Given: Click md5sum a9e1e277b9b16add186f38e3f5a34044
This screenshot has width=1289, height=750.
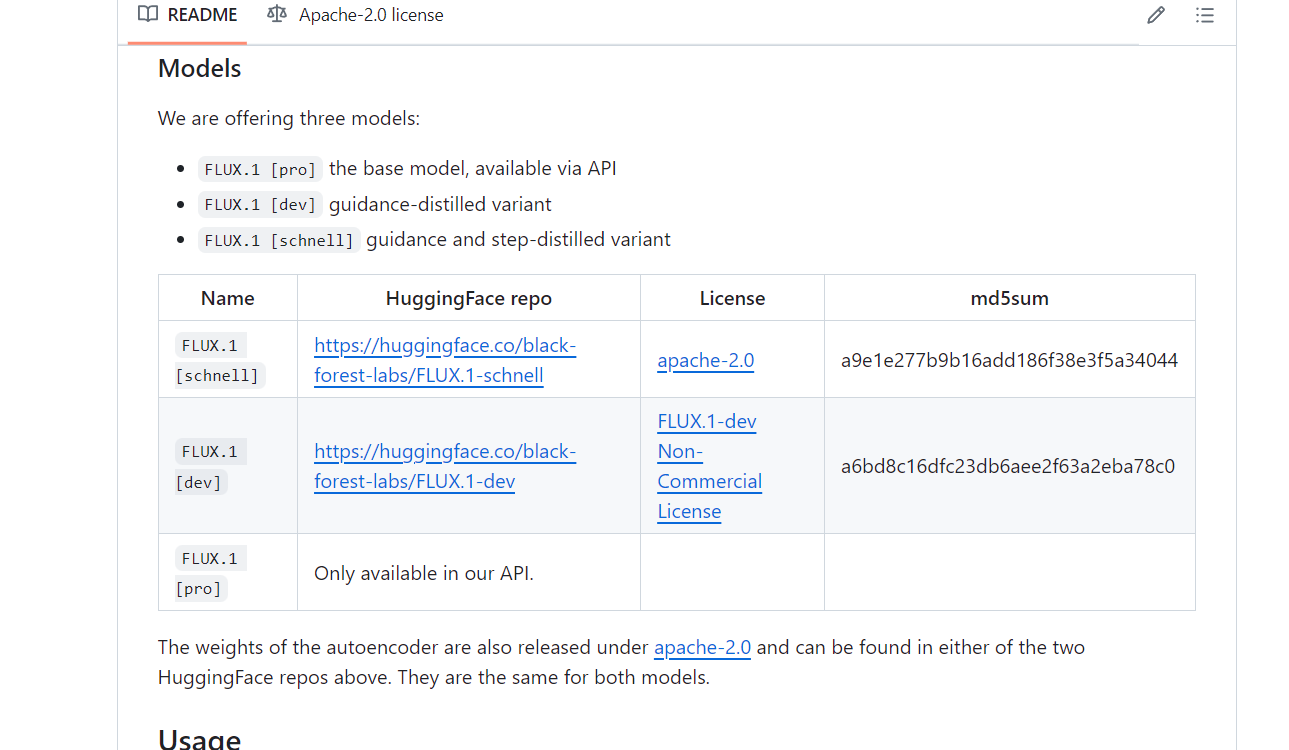Looking at the screenshot, I should click(x=1010, y=360).
